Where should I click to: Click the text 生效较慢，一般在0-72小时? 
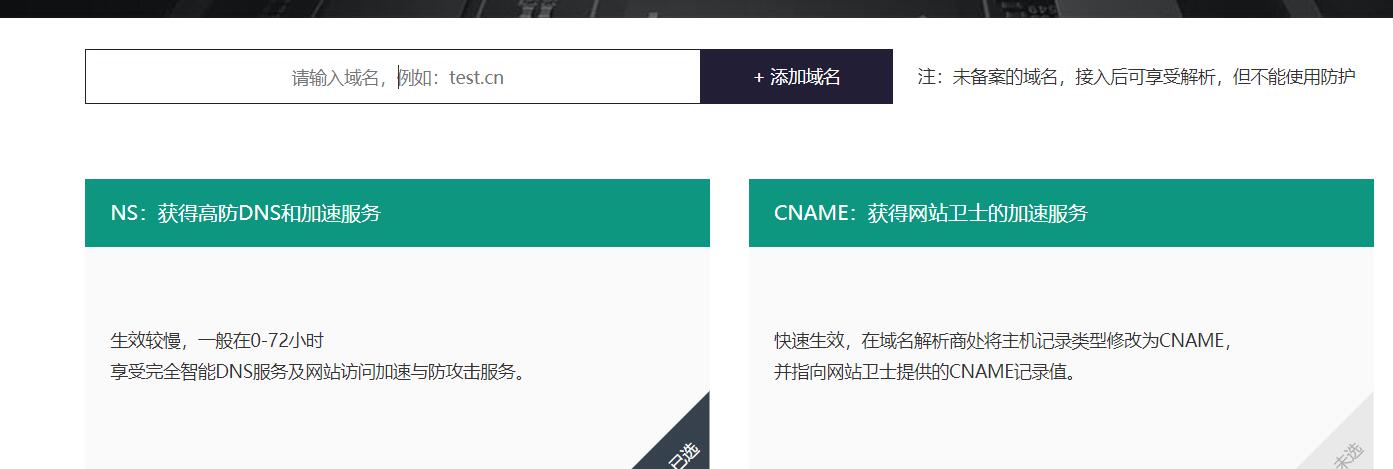click(x=217, y=341)
